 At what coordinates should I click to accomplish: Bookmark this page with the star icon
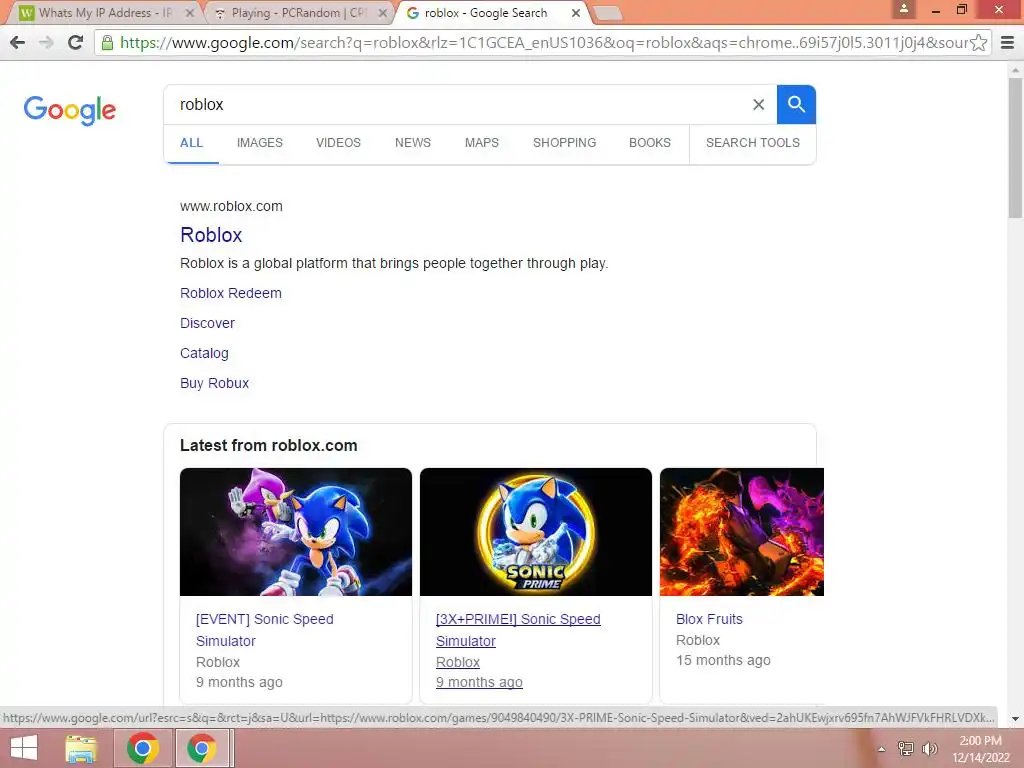[978, 42]
